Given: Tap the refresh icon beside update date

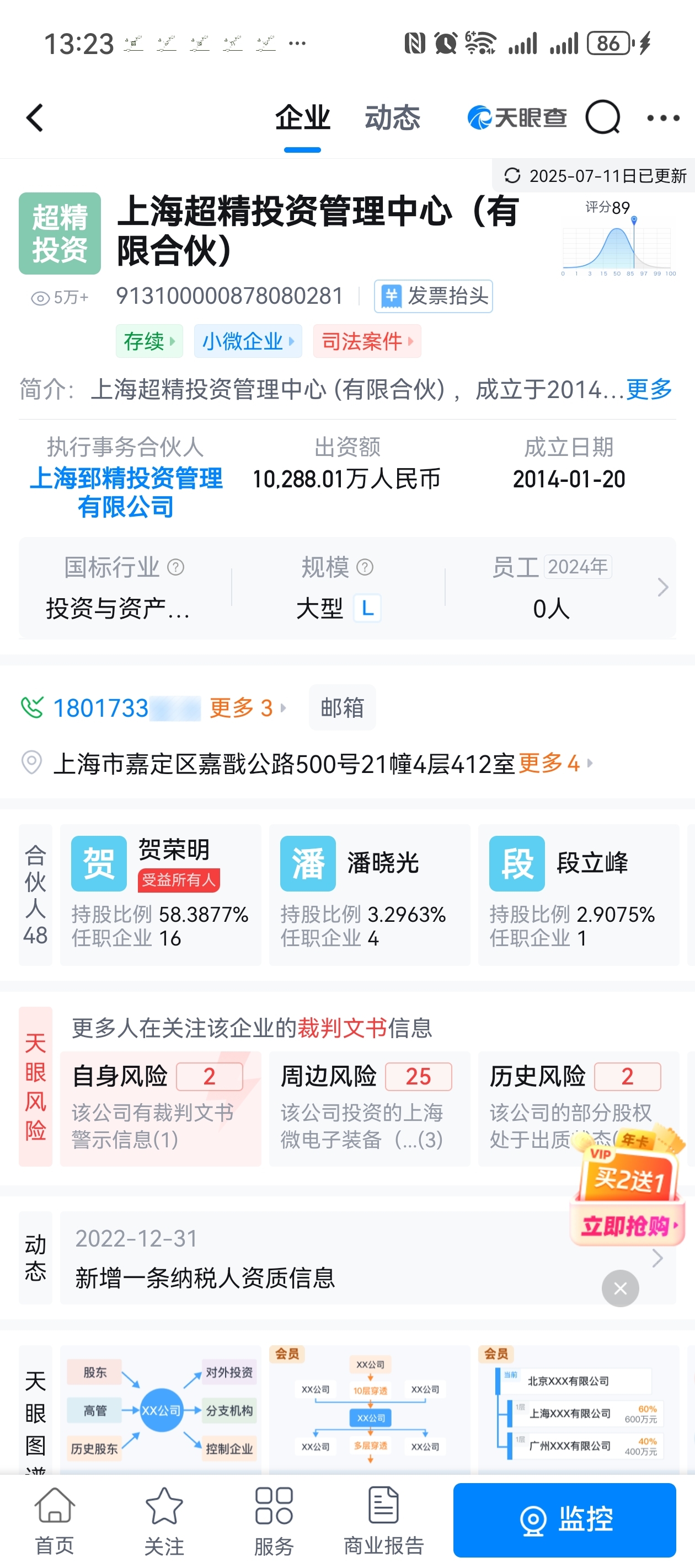Looking at the screenshot, I should point(512,176).
